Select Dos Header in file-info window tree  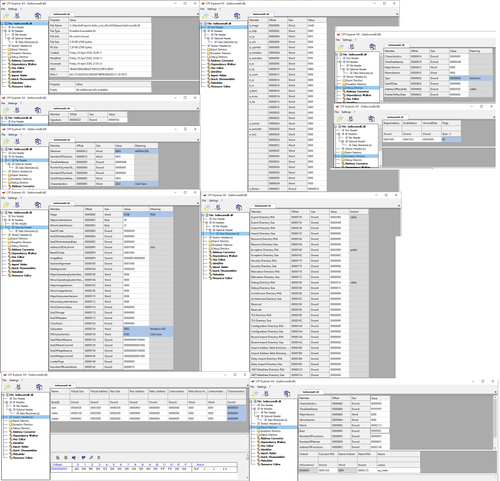[x=17, y=27]
